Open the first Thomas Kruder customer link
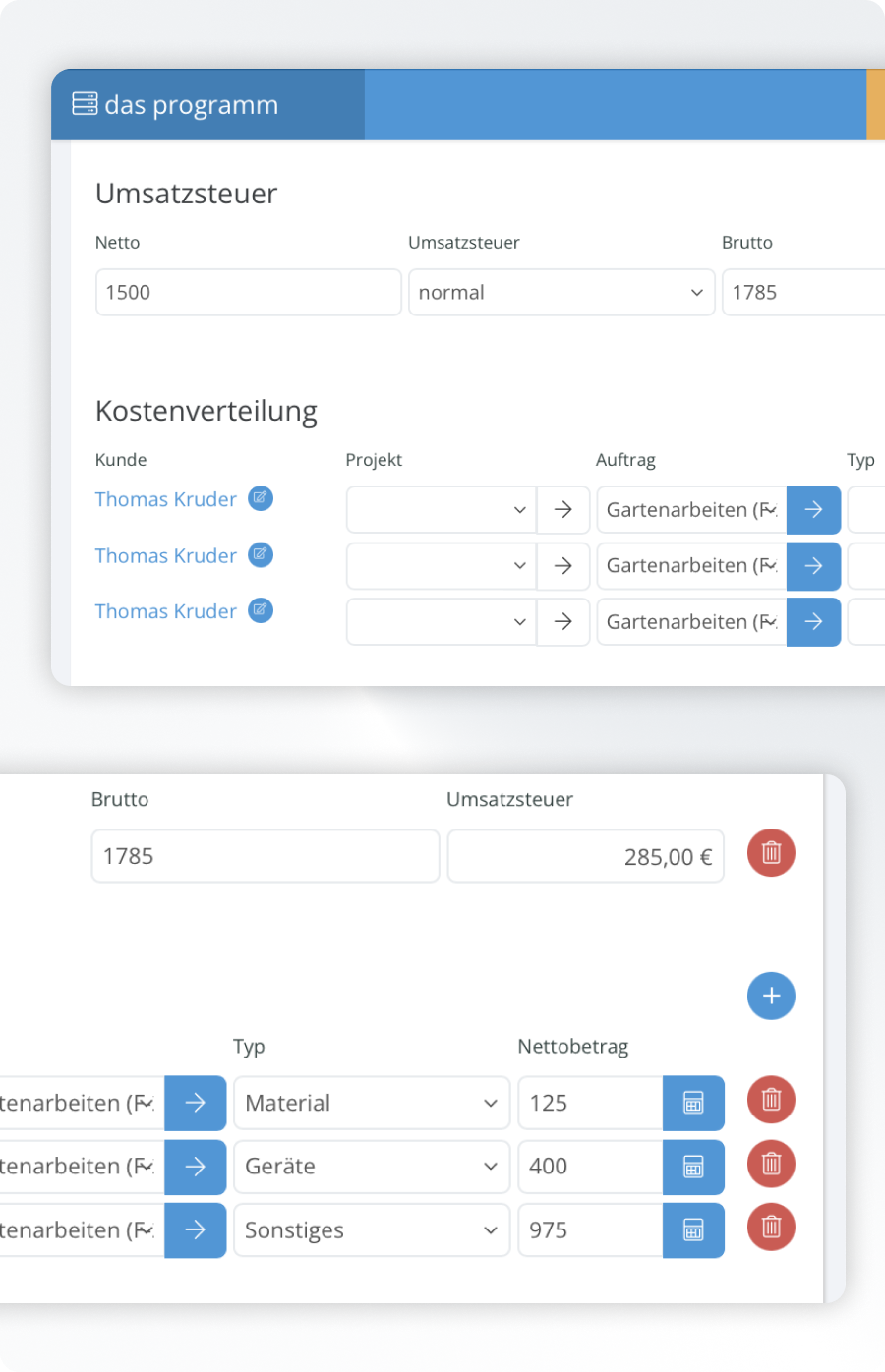Image resolution: width=885 pixels, height=1372 pixels. pyautogui.click(x=166, y=499)
